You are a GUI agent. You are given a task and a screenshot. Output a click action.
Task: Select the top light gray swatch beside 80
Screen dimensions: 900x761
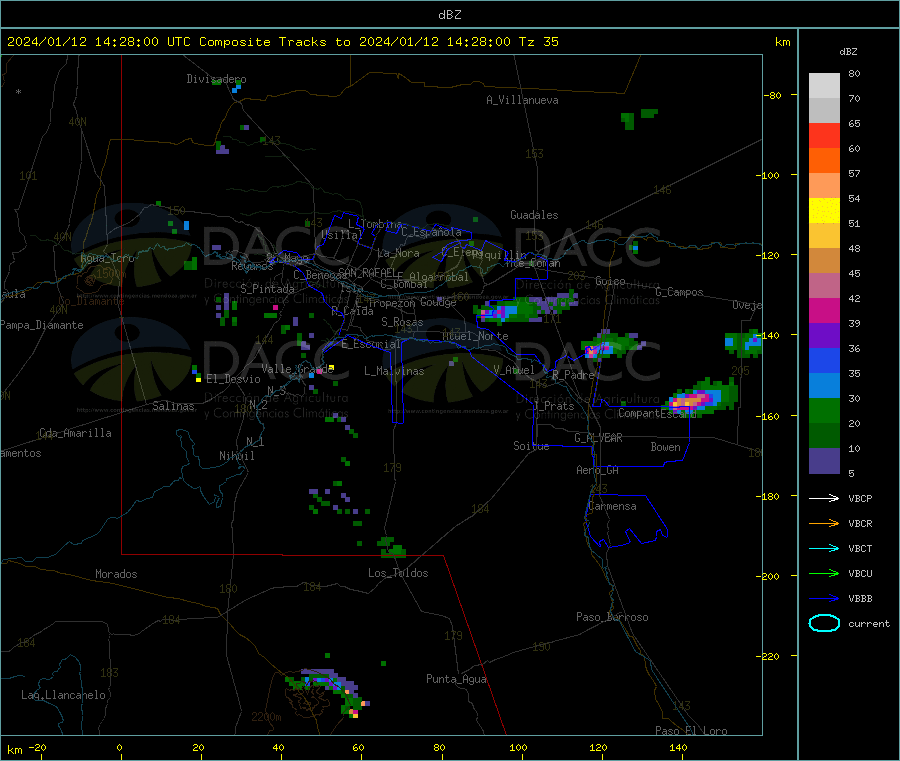[824, 86]
